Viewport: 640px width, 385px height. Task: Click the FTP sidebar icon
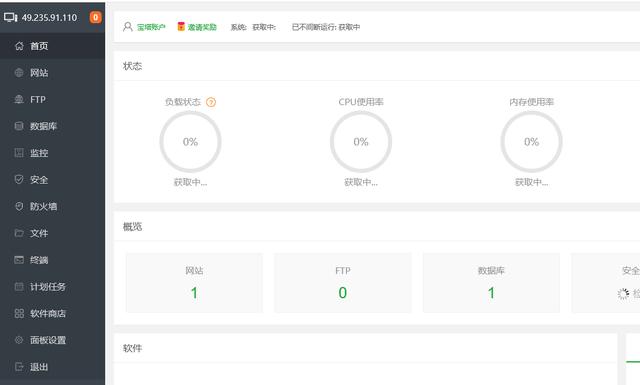19,100
